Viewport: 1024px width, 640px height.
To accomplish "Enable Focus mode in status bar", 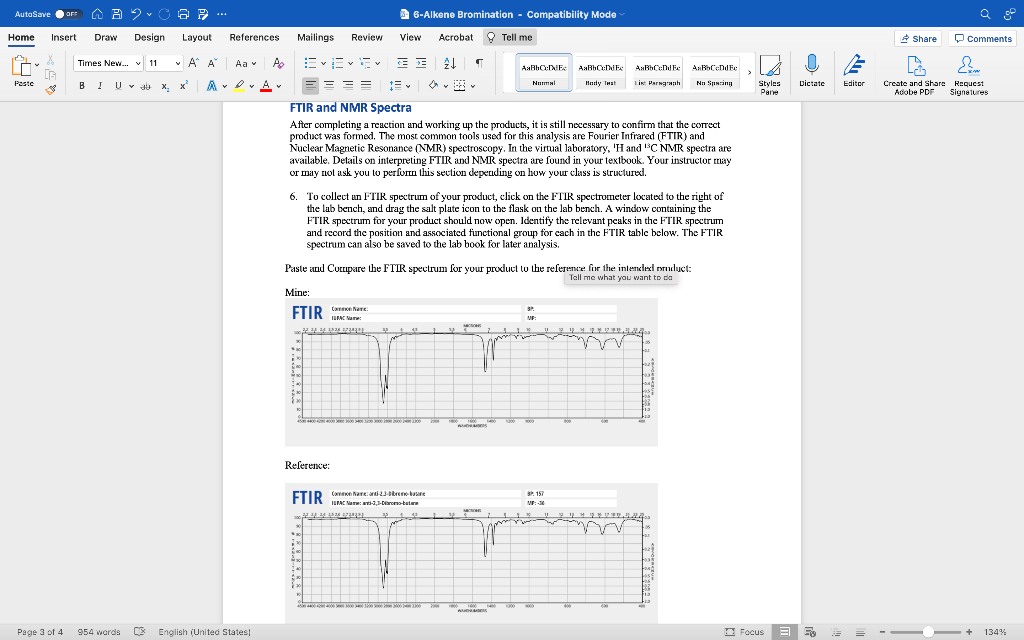I will click(x=744, y=632).
